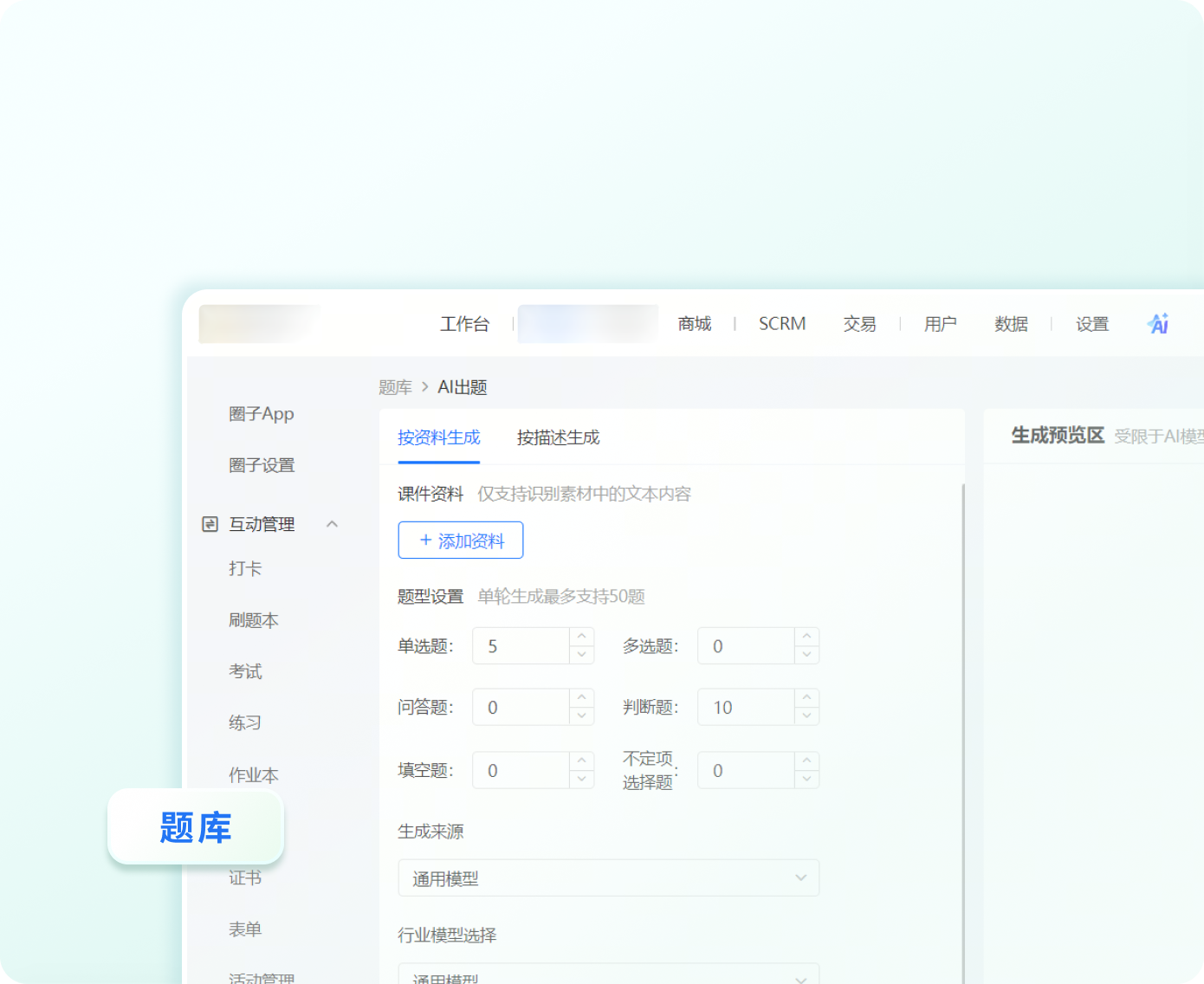
Task: Open 表单 in the sidebar
Action: 245,929
